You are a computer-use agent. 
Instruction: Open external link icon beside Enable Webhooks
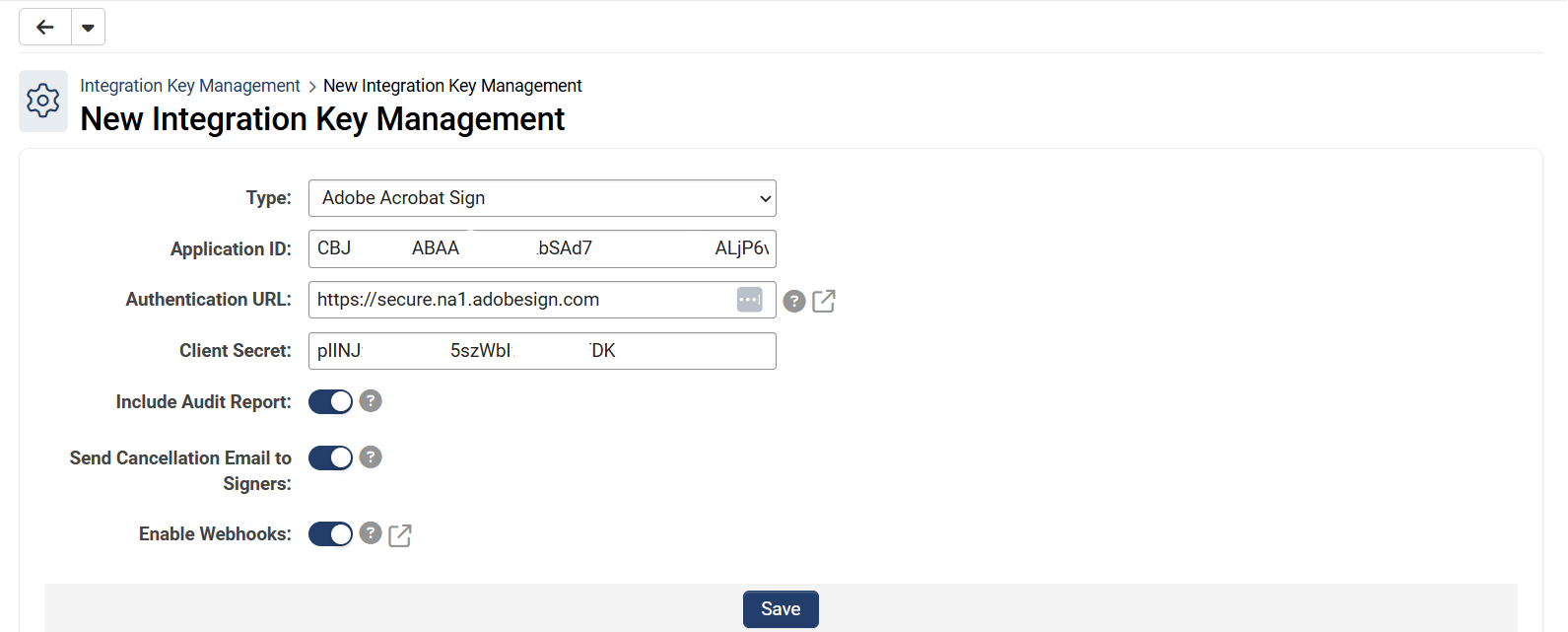(x=400, y=535)
